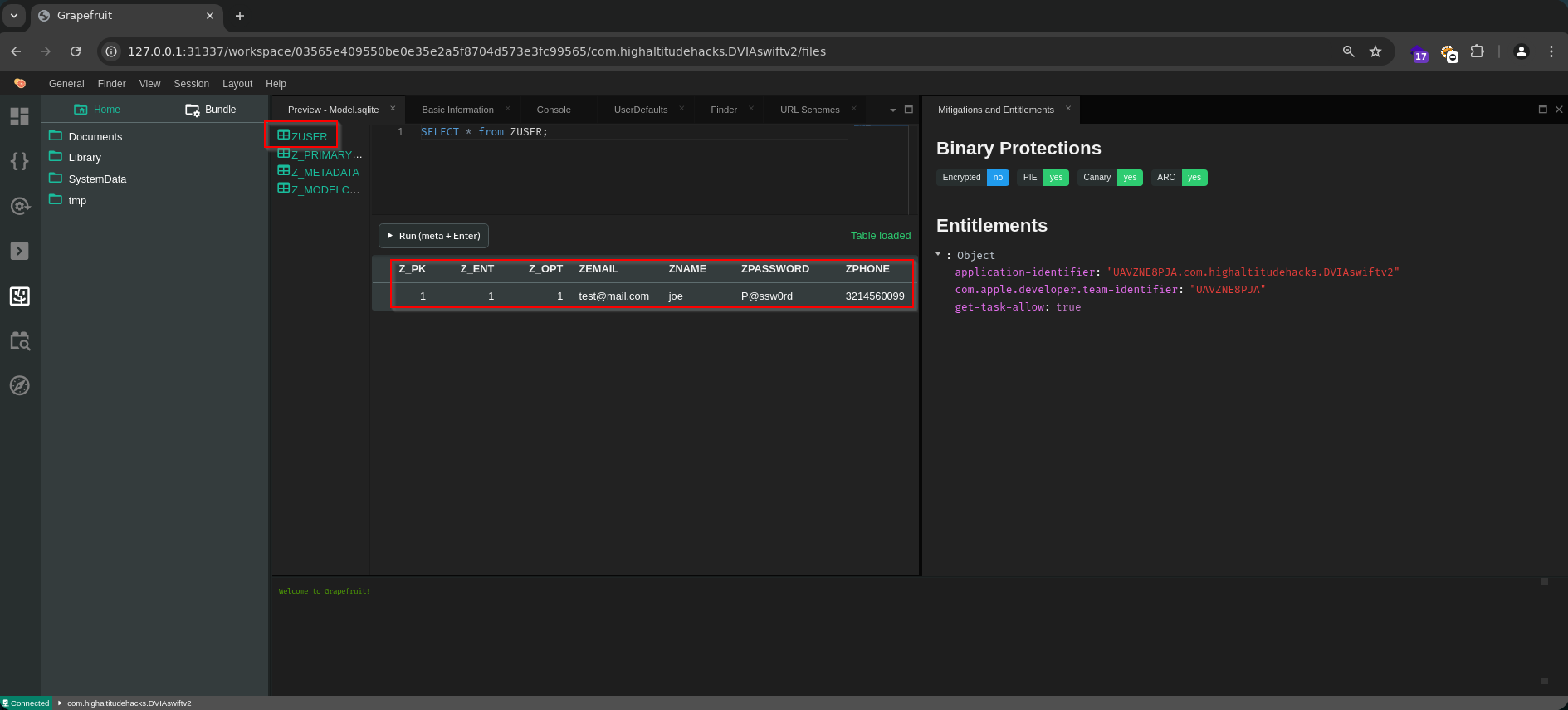Open the Z_PRIMARY... table
1568x710 pixels.
[x=320, y=154]
